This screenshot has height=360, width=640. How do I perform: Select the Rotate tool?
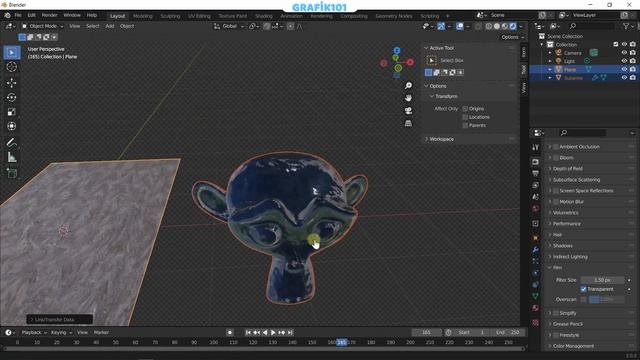pyautogui.click(x=11, y=98)
